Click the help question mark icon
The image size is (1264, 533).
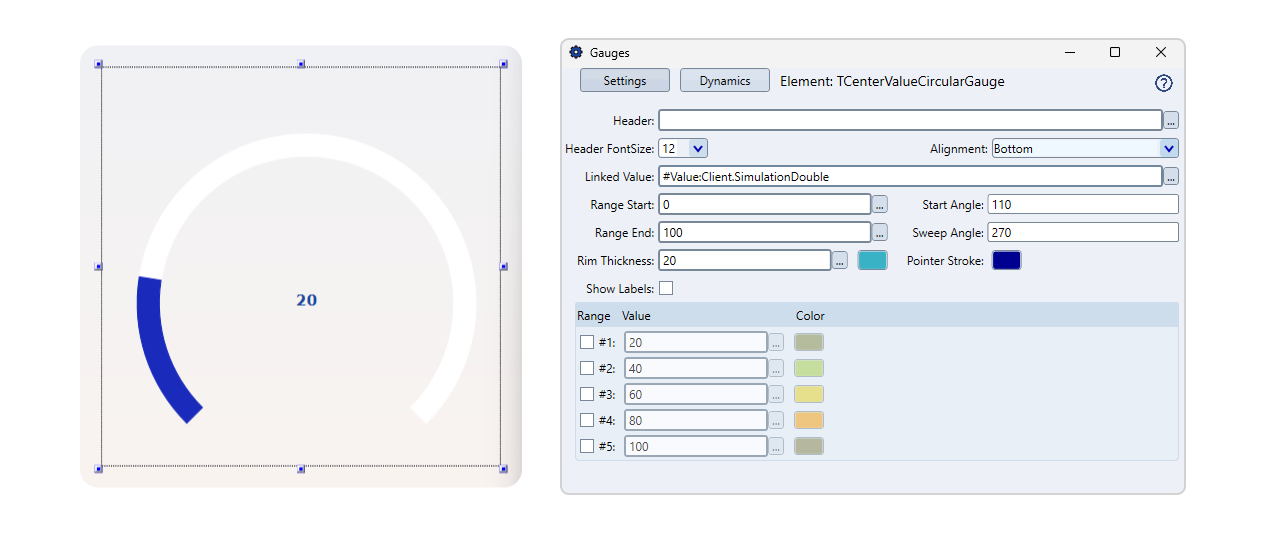click(1163, 84)
